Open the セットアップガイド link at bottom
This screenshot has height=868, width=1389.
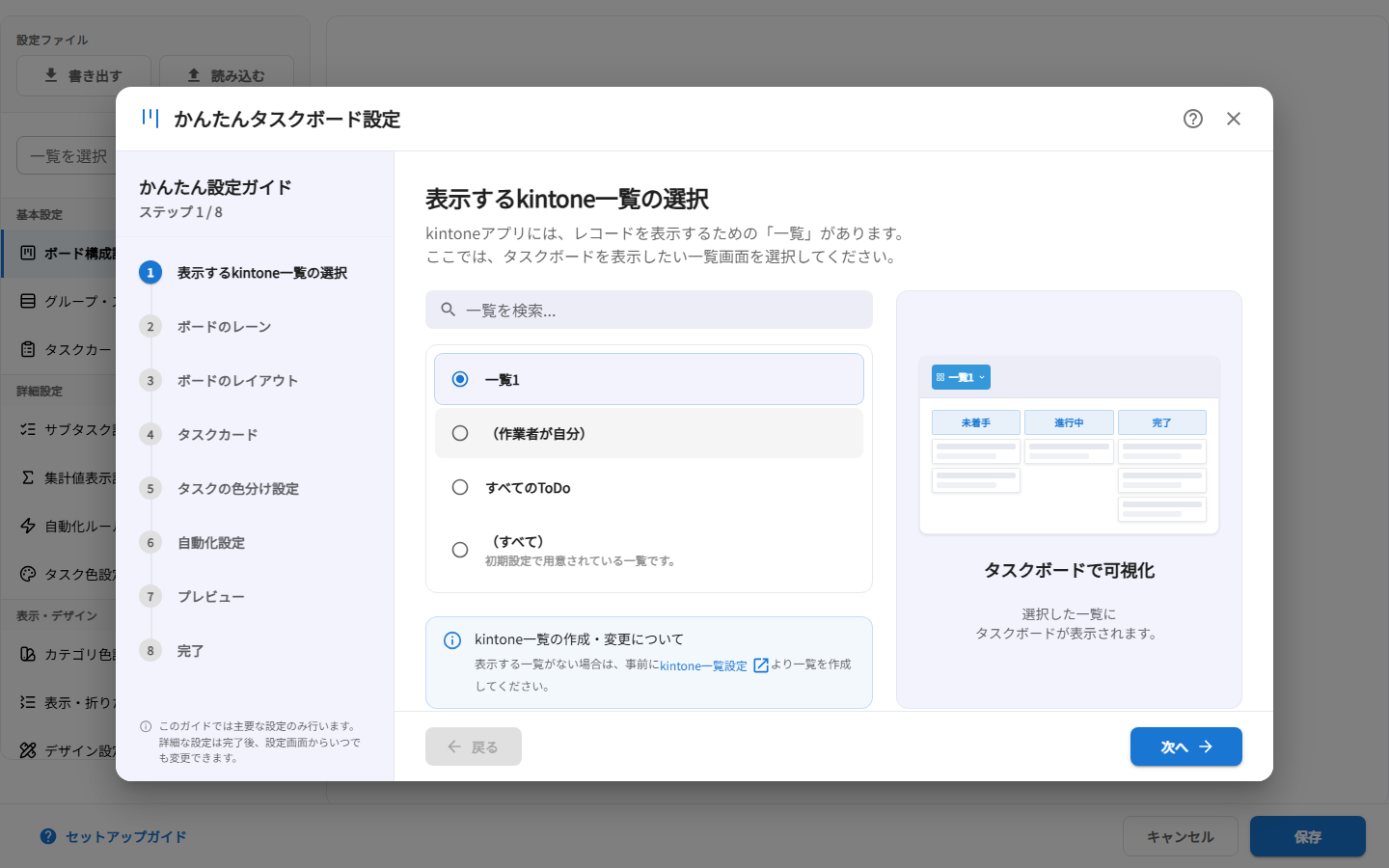coord(114,836)
